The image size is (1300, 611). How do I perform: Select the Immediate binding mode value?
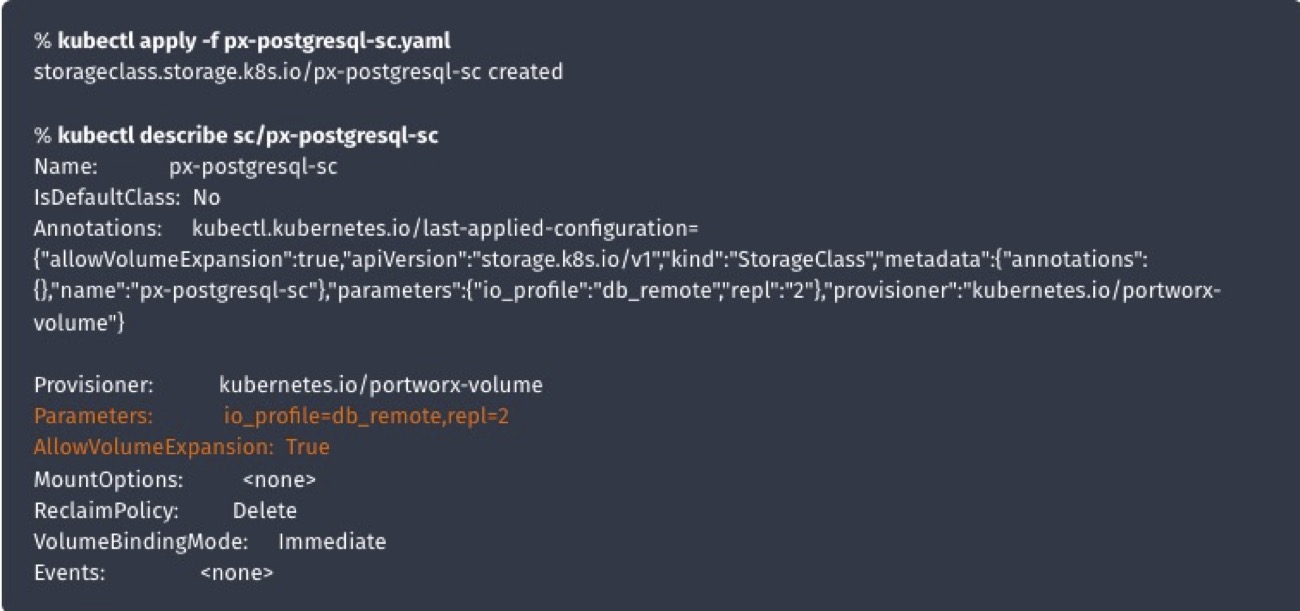click(332, 542)
